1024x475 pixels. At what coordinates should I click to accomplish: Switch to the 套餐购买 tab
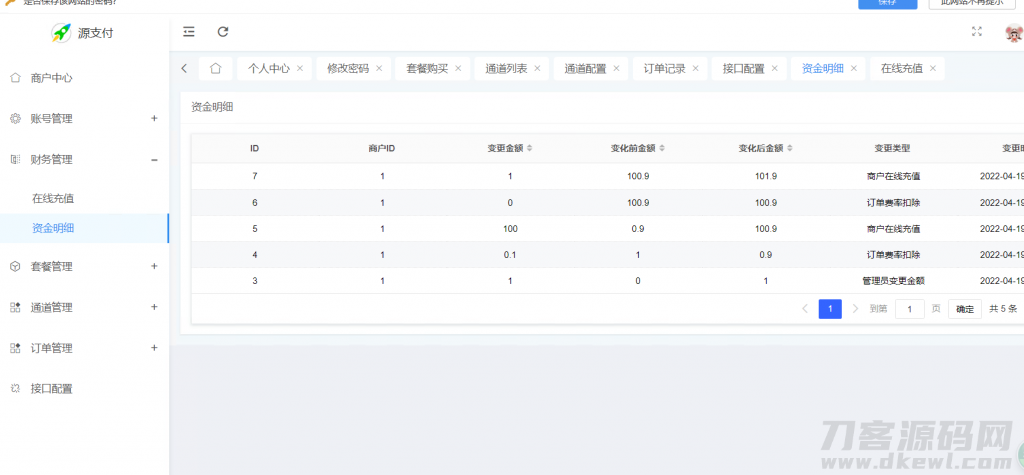(x=427, y=69)
